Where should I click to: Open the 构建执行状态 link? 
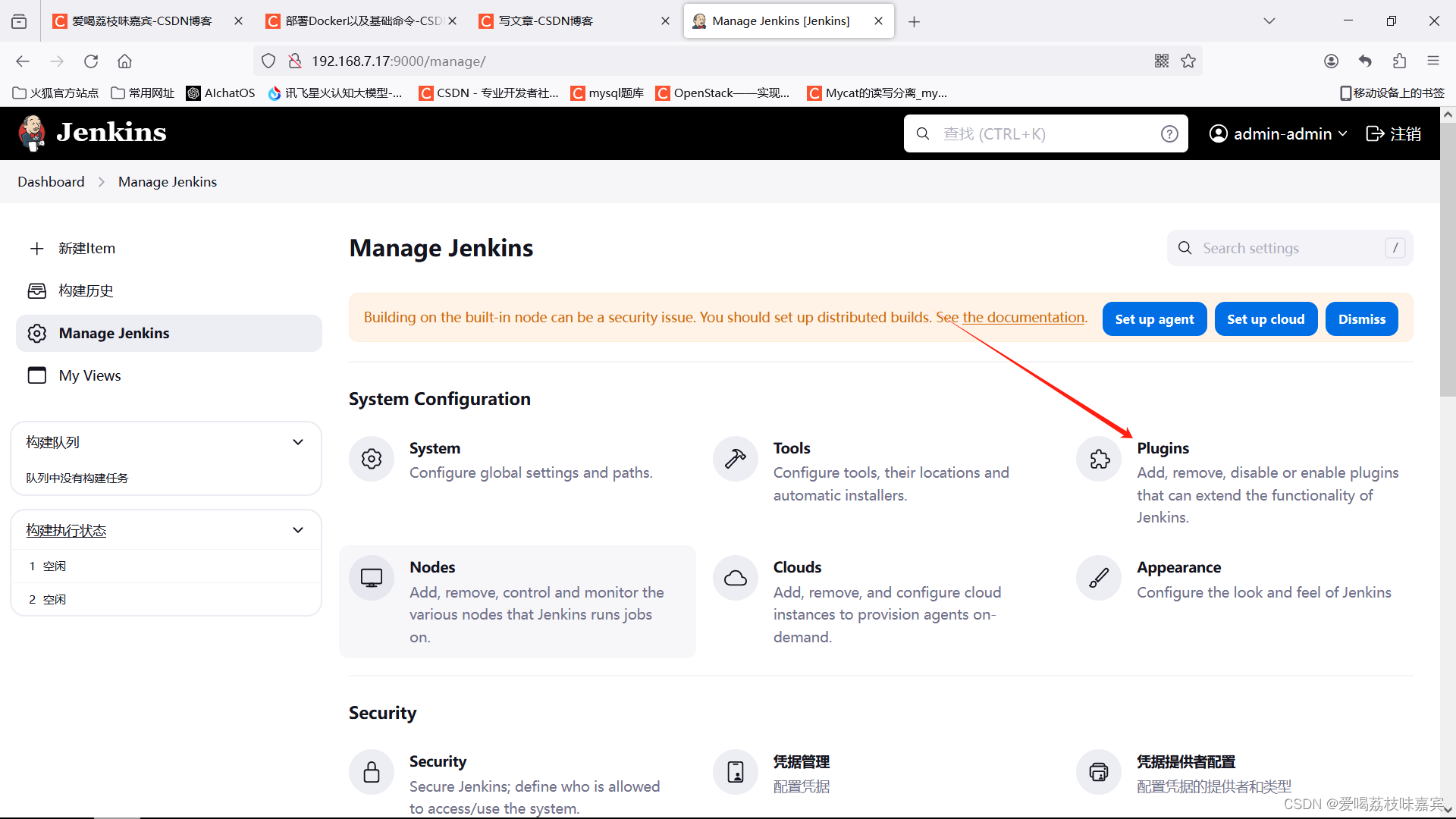(66, 531)
